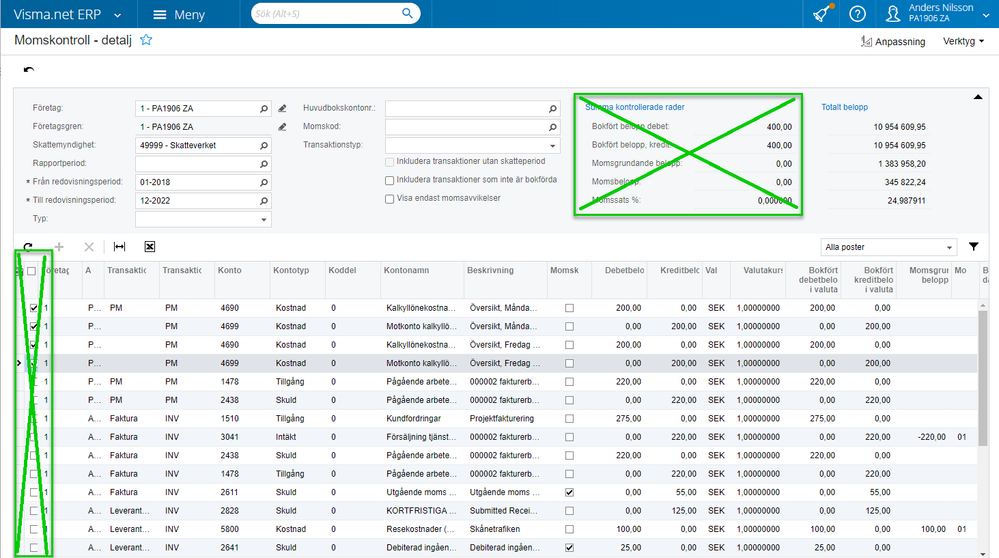
Task: Open the help question mark icon
Action: click(857, 13)
